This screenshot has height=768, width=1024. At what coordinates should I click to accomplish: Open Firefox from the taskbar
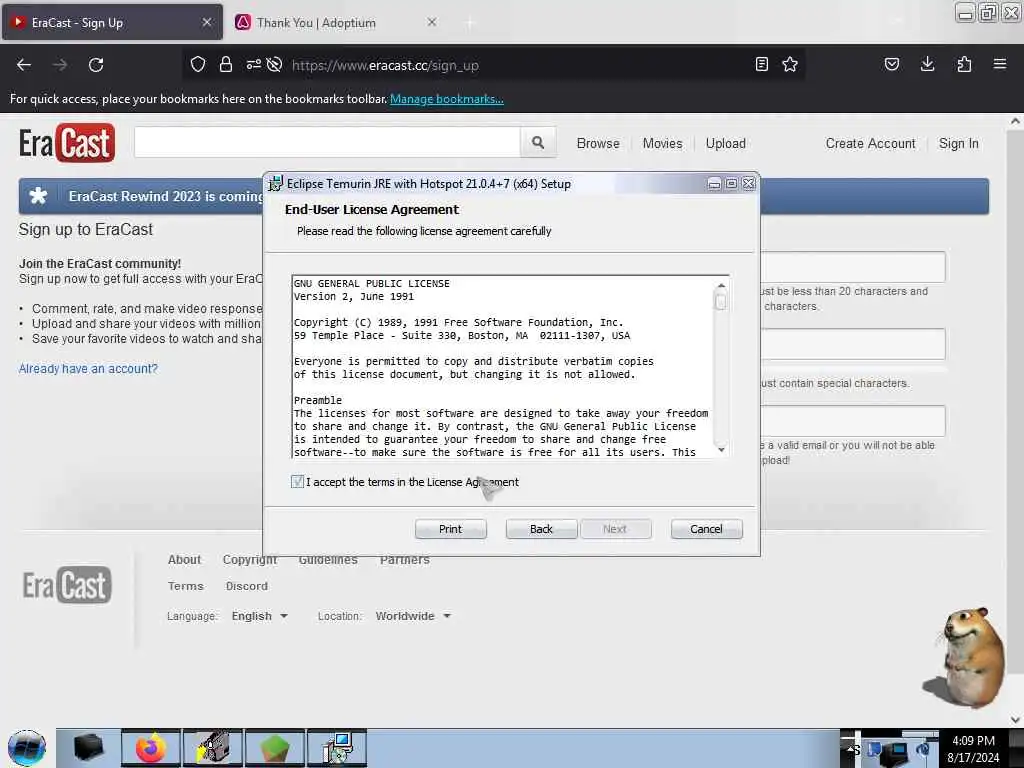[151, 748]
